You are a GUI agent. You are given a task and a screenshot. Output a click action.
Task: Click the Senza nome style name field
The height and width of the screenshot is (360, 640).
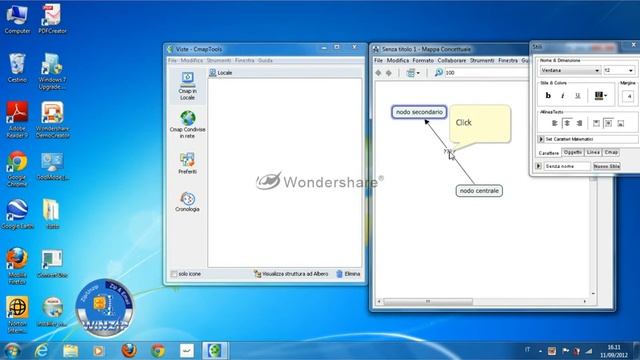(x=567, y=166)
